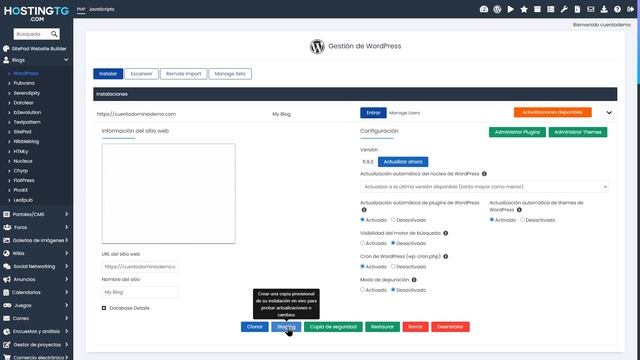Screen dimensions: 640x360
Task: Click the logout arrow icon
Action: click(x=631, y=9)
